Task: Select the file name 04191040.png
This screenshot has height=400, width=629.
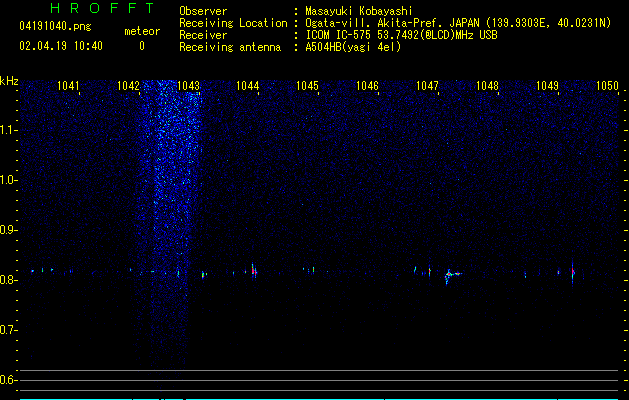Action: tap(55, 27)
